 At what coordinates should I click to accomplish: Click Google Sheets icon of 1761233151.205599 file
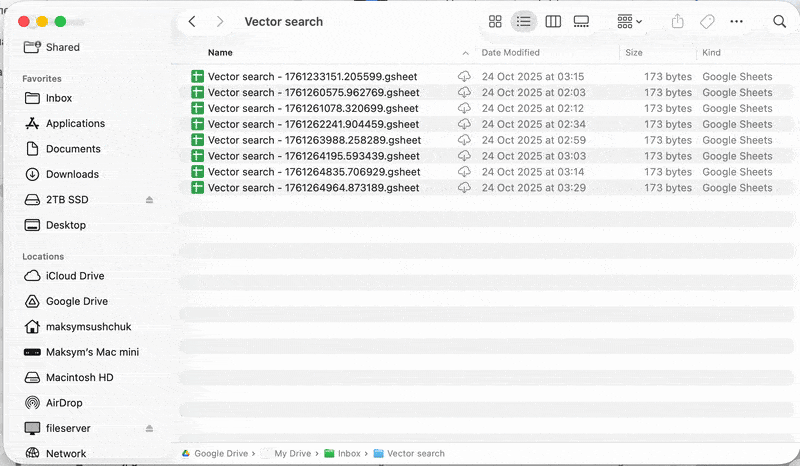(x=197, y=77)
